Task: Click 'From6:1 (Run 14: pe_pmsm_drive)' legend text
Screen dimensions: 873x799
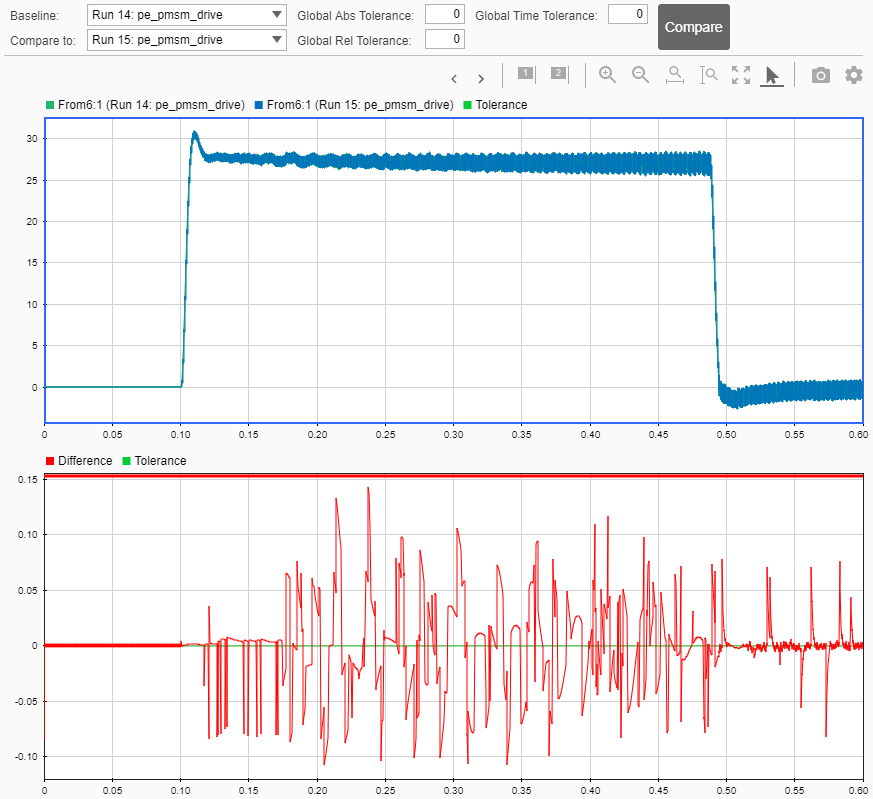Action: (x=151, y=105)
